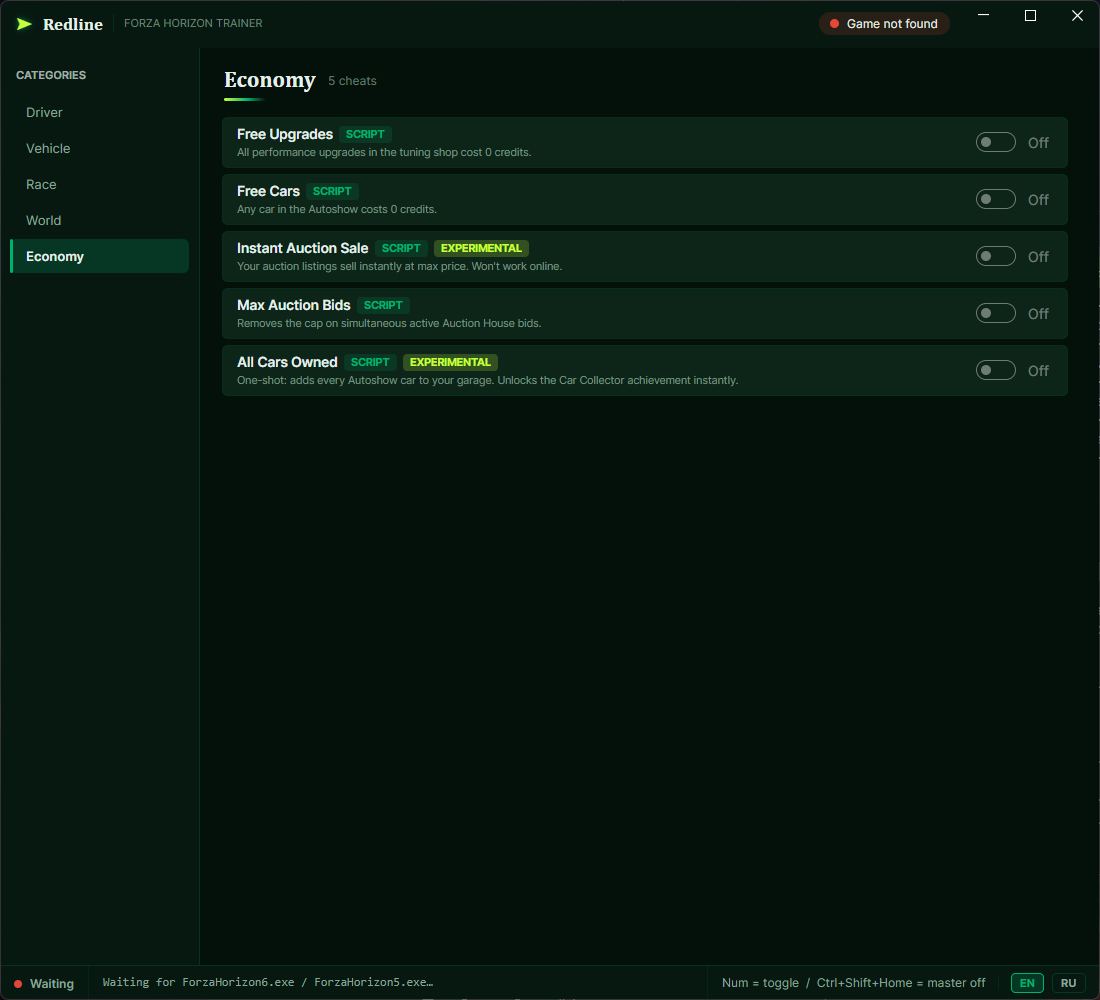
Task: Click the SCRIPT tag on Instant Auction Sale
Action: (401, 248)
